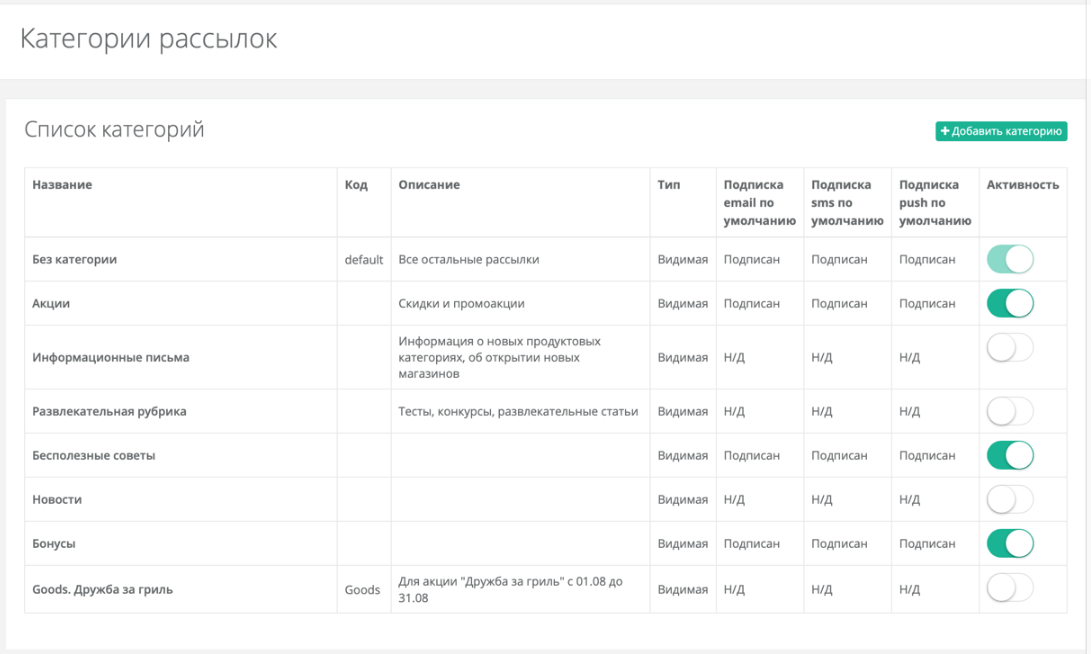This screenshot has height=654, width=1091.
Task: Click the Код column header
Action: (x=356, y=185)
